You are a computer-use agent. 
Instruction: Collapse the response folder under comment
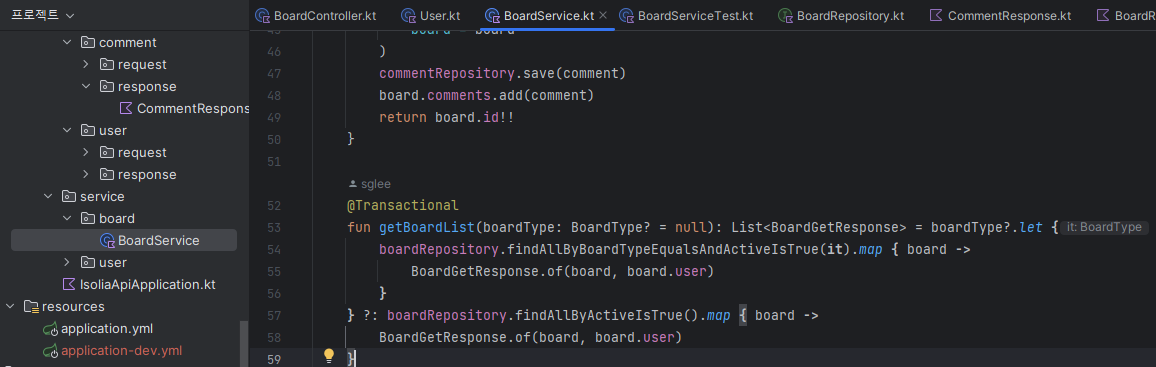[x=86, y=87]
